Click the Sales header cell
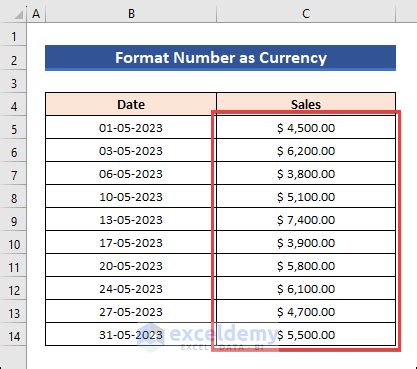The width and height of the screenshot is (417, 369). (x=306, y=104)
